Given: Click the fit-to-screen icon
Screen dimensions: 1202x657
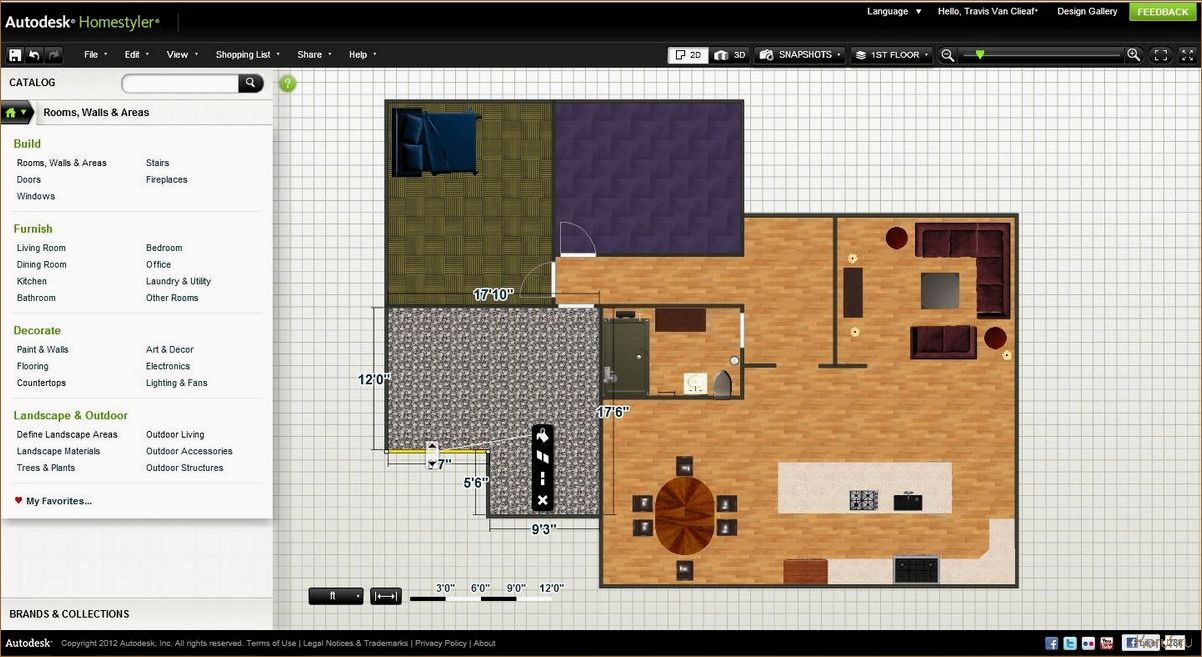Looking at the screenshot, I should tap(1161, 55).
